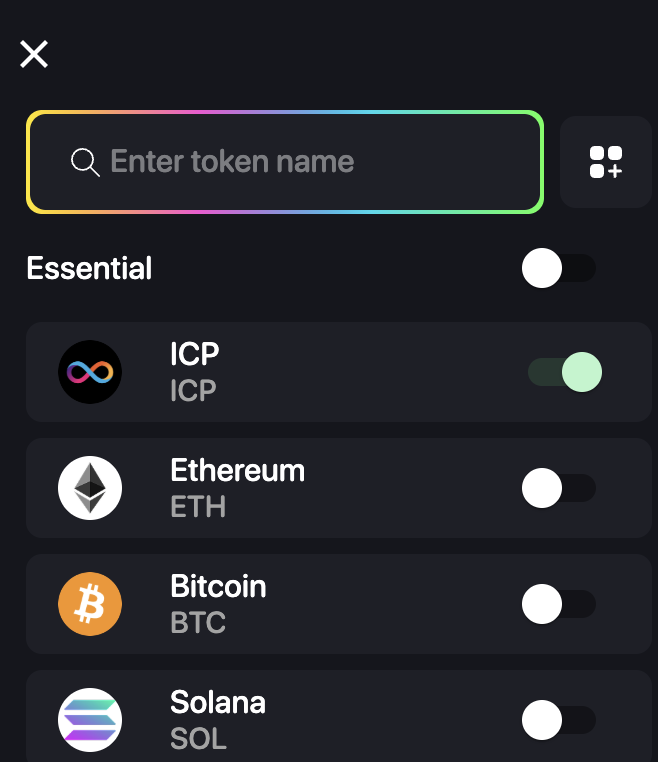Click the Essential section heading

pyautogui.click(x=89, y=269)
